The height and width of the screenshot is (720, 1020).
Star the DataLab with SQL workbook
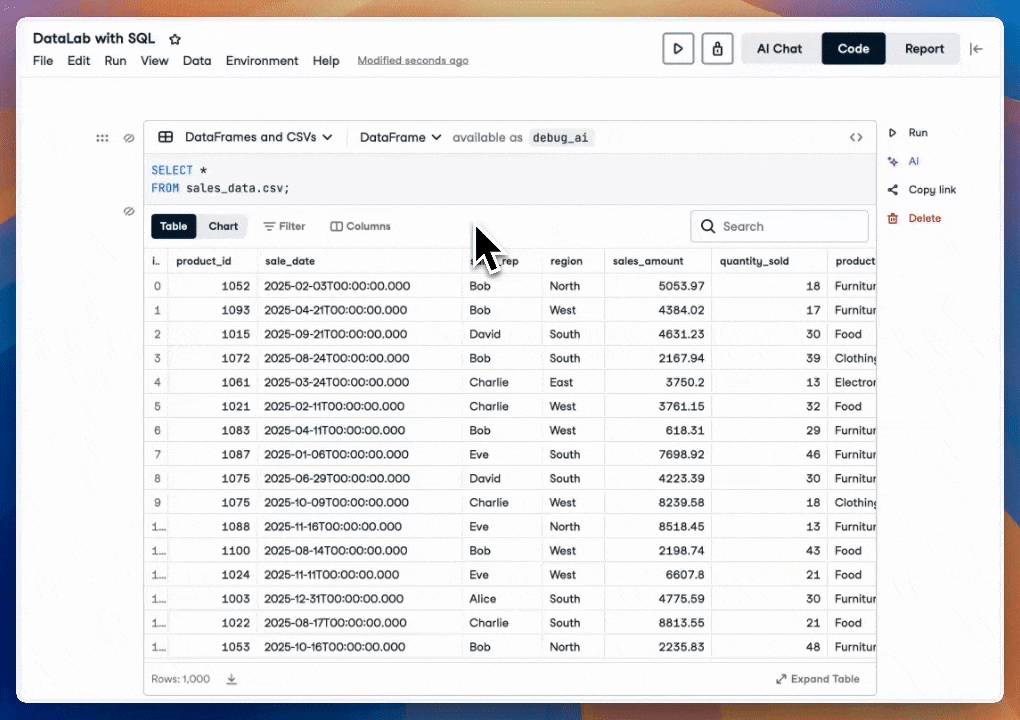[x=175, y=39]
